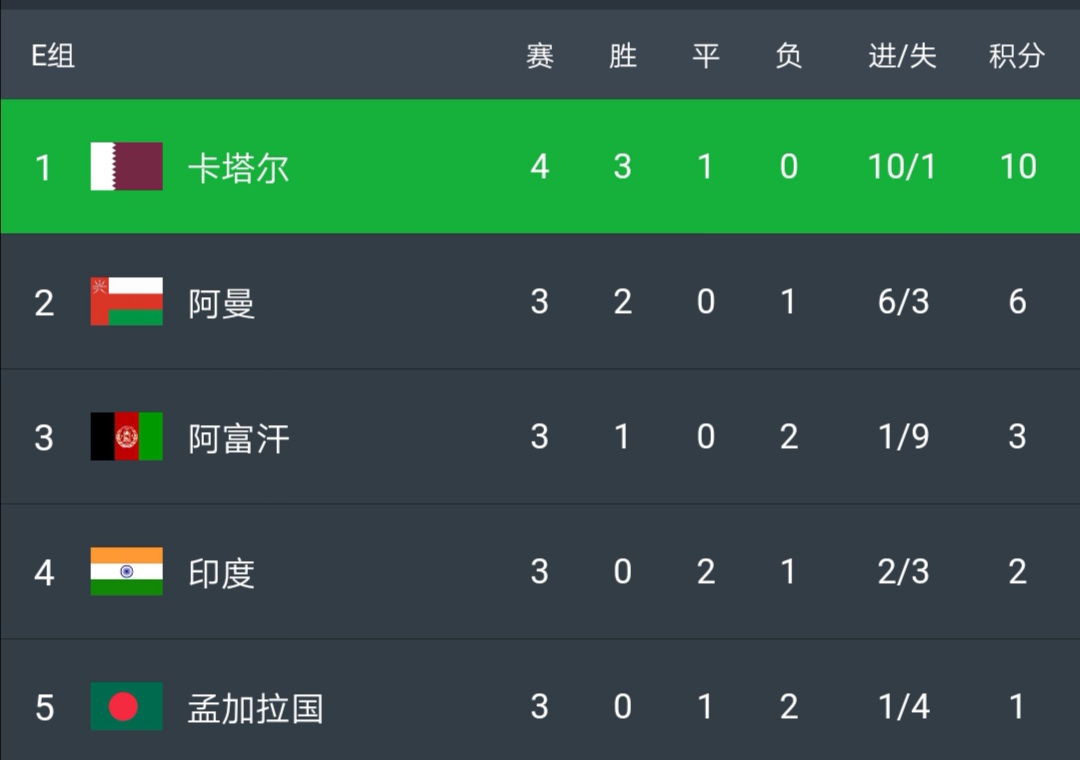Click ranking number 3 beside 阿富汗
1080x760 pixels.
coord(42,437)
